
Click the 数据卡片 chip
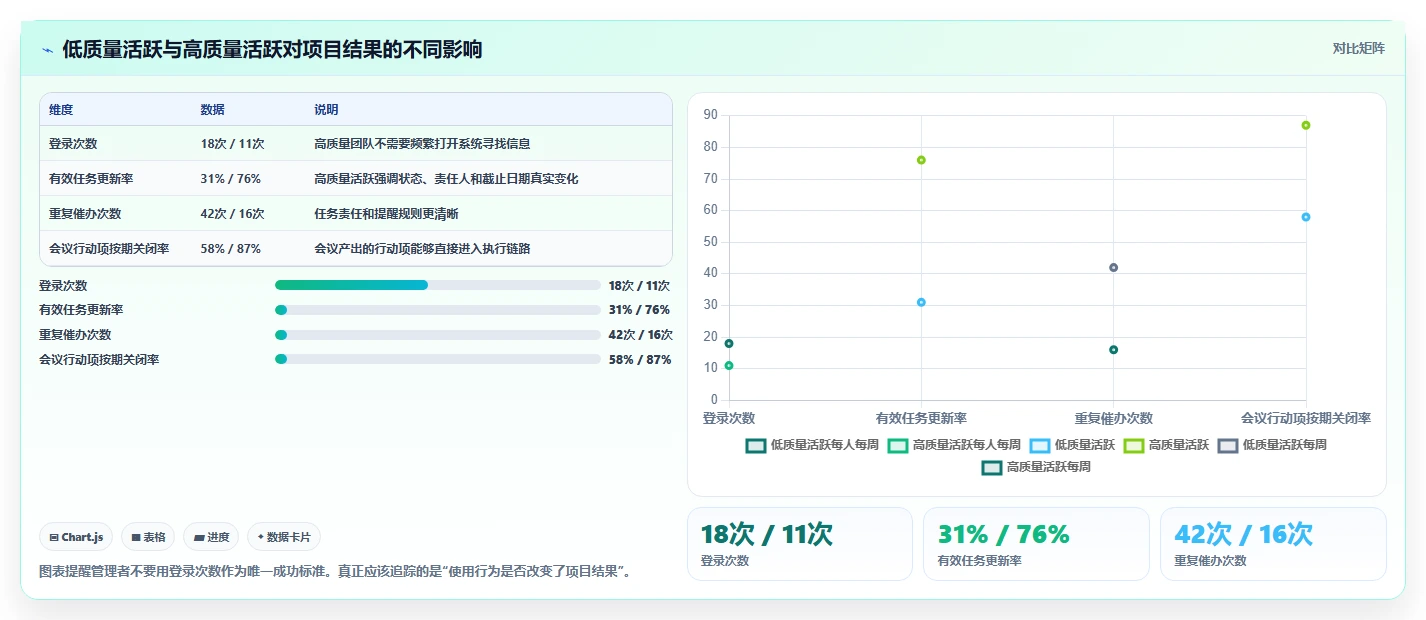(x=284, y=537)
